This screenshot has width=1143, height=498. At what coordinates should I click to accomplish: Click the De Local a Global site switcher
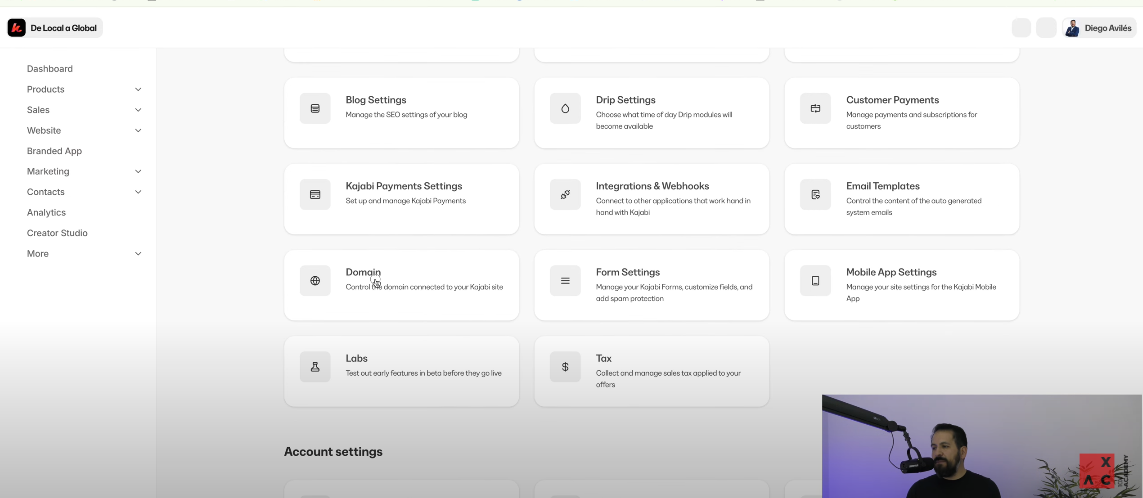(x=55, y=28)
